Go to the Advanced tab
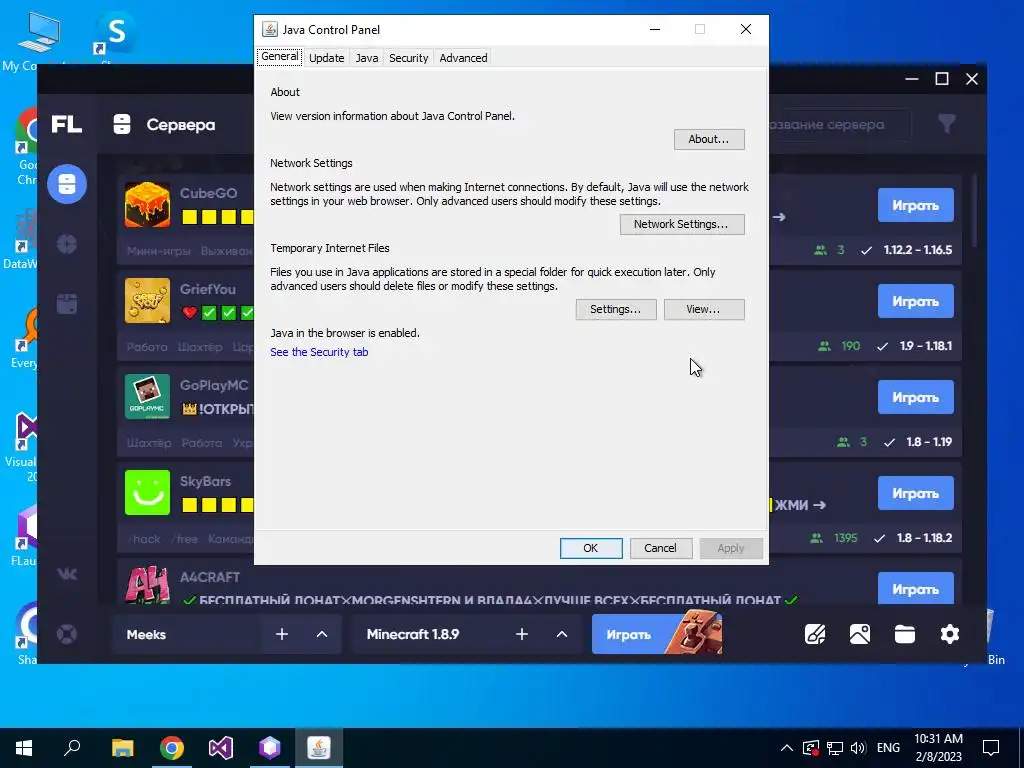 (463, 57)
